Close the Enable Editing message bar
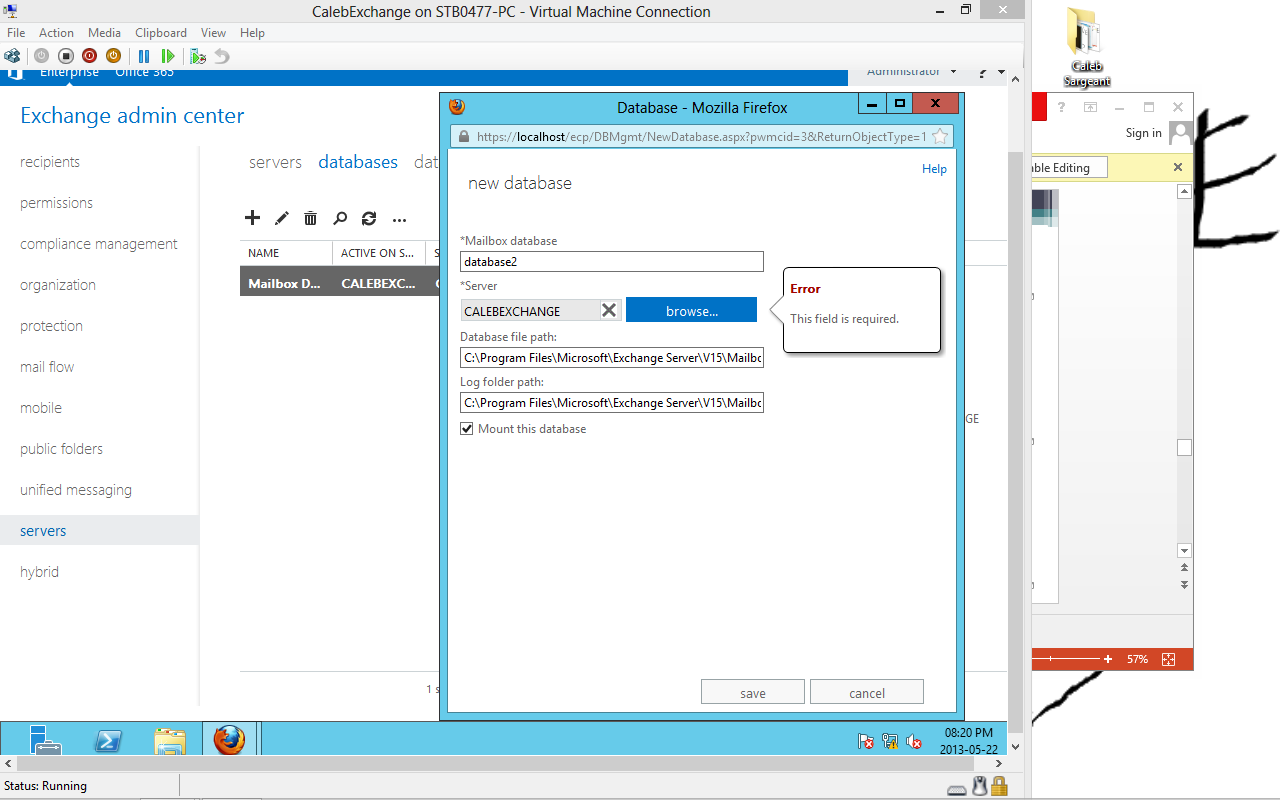The image size is (1280, 800). [x=1178, y=167]
